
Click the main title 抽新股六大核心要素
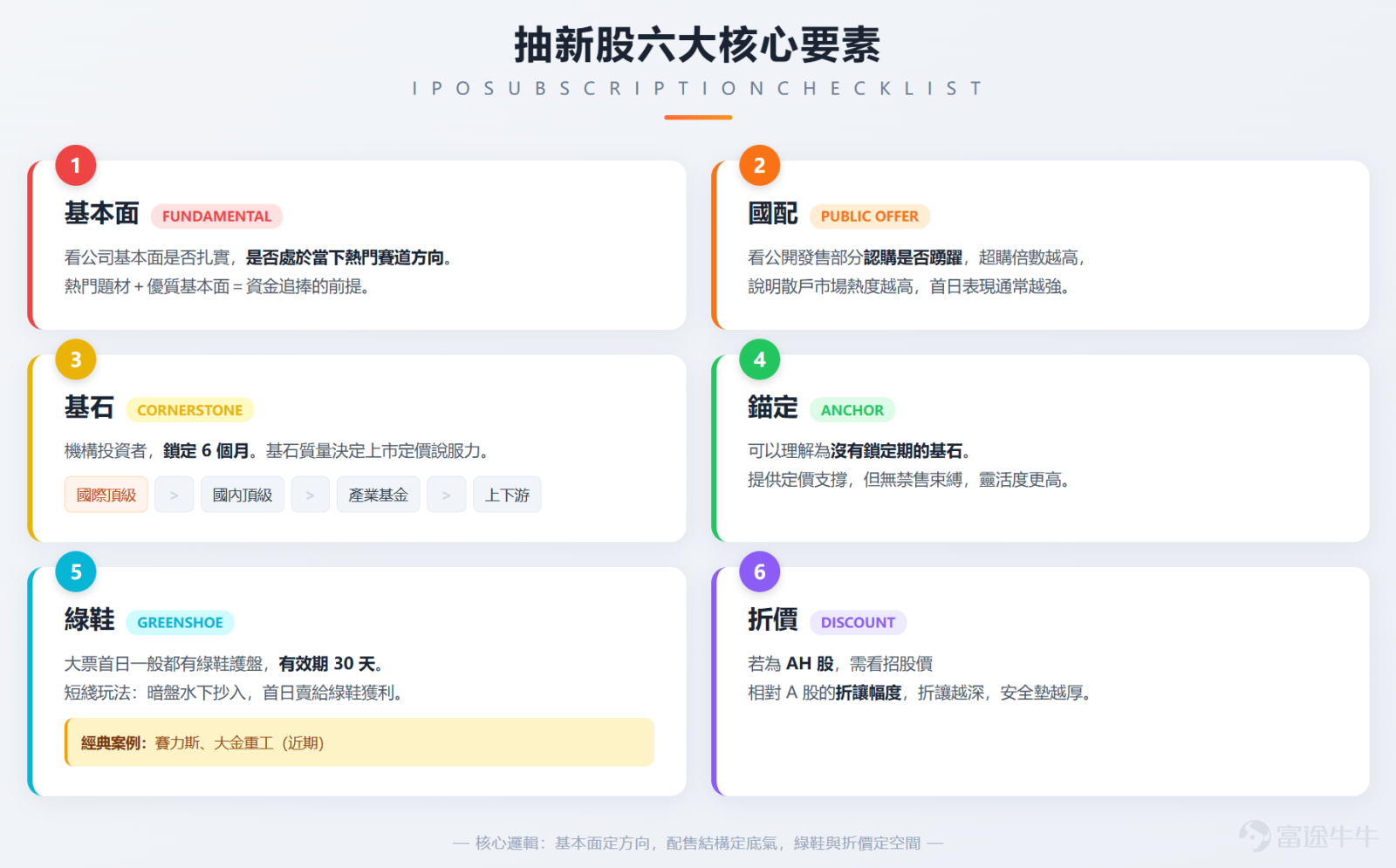click(x=697, y=45)
